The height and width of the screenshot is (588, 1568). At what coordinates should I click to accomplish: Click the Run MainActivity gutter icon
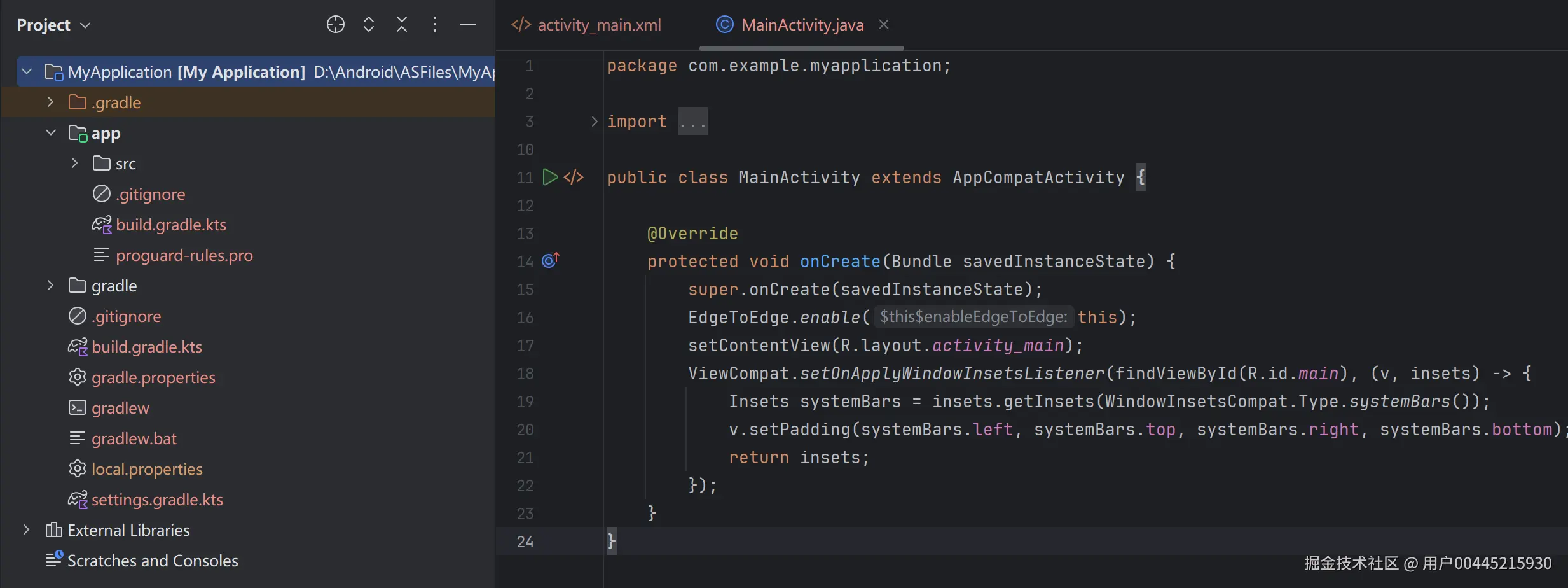[550, 177]
